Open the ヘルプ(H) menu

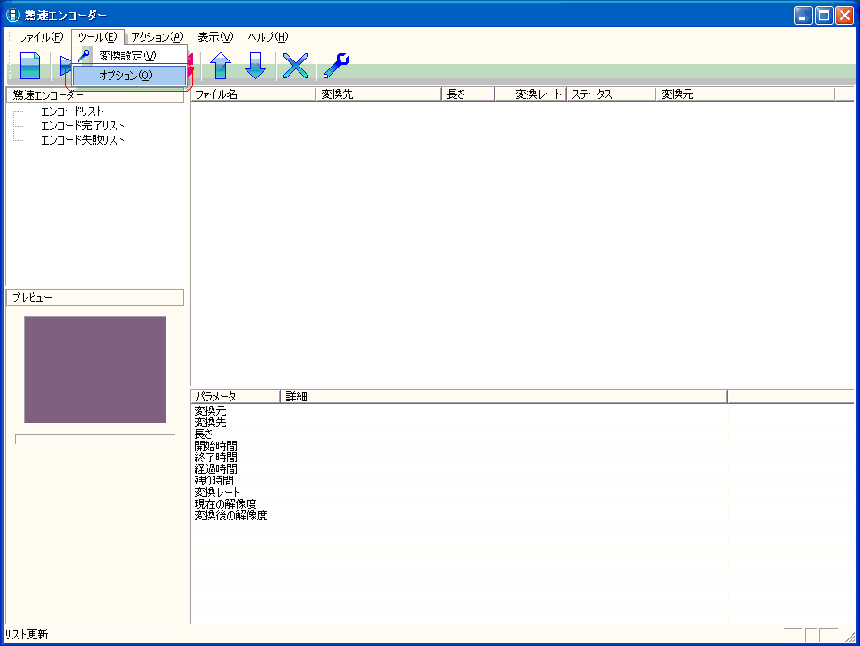[268, 37]
